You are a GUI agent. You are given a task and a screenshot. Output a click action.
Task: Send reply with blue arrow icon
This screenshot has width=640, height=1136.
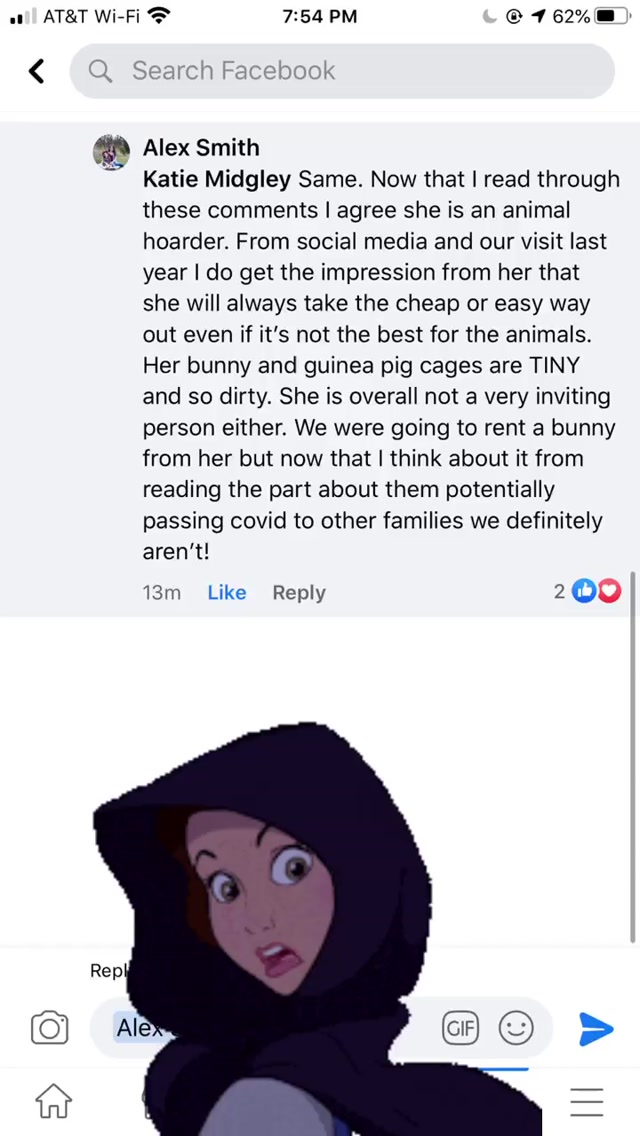click(x=597, y=1029)
